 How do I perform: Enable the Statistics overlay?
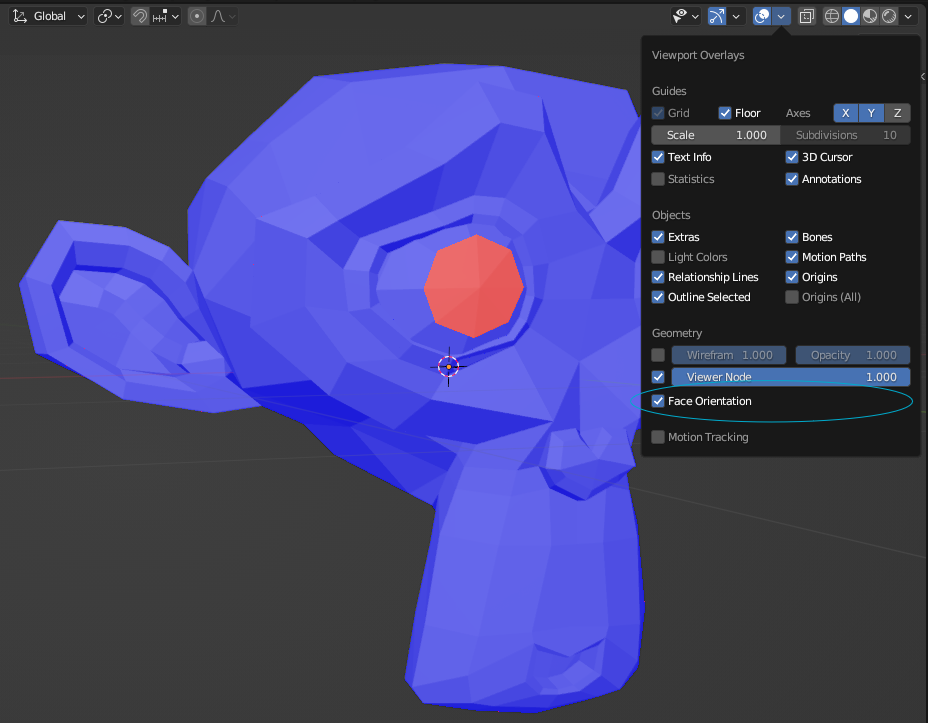[658, 179]
